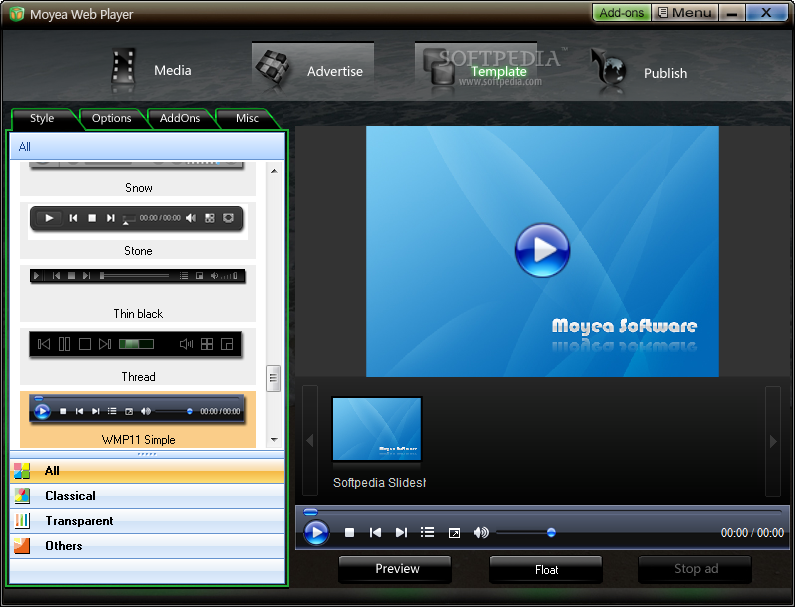Toggle fullscreen in the bottom player bar

pyautogui.click(x=454, y=533)
